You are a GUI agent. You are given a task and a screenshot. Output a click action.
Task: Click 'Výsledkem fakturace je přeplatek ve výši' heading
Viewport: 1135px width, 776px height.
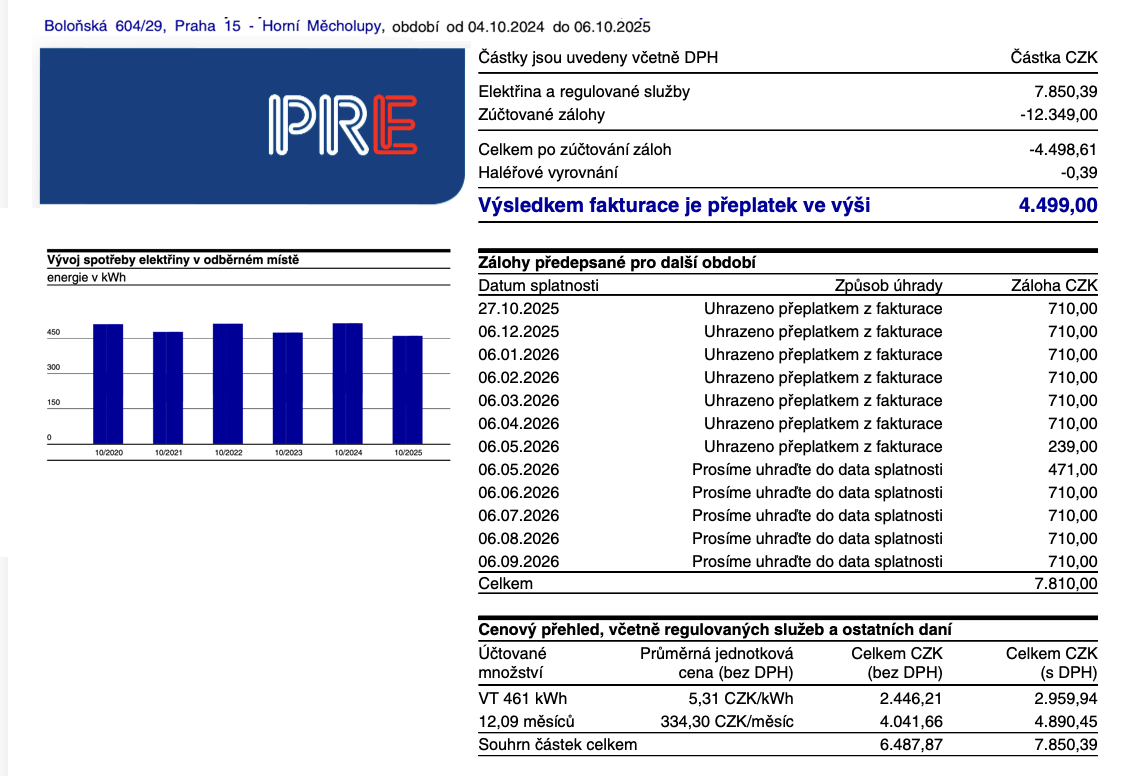coord(674,206)
